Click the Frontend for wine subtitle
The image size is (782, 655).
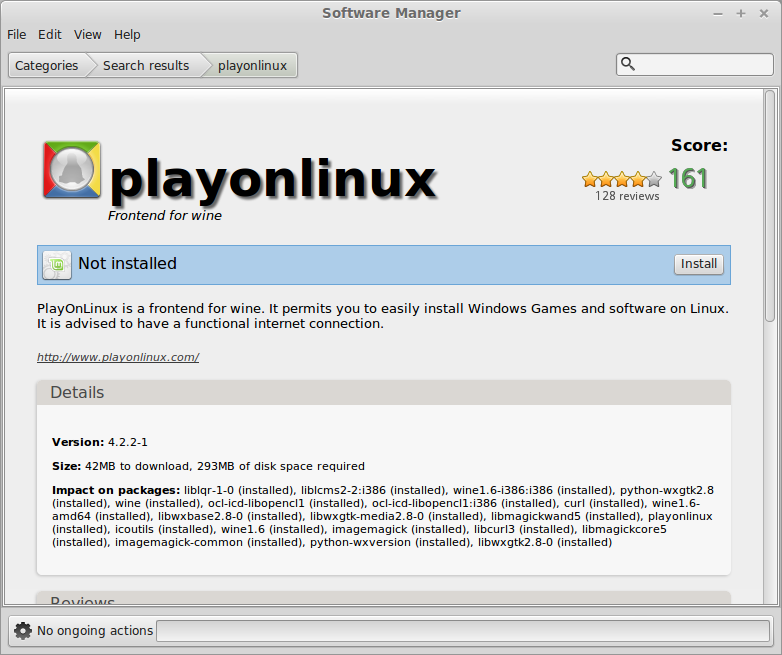[165, 216]
